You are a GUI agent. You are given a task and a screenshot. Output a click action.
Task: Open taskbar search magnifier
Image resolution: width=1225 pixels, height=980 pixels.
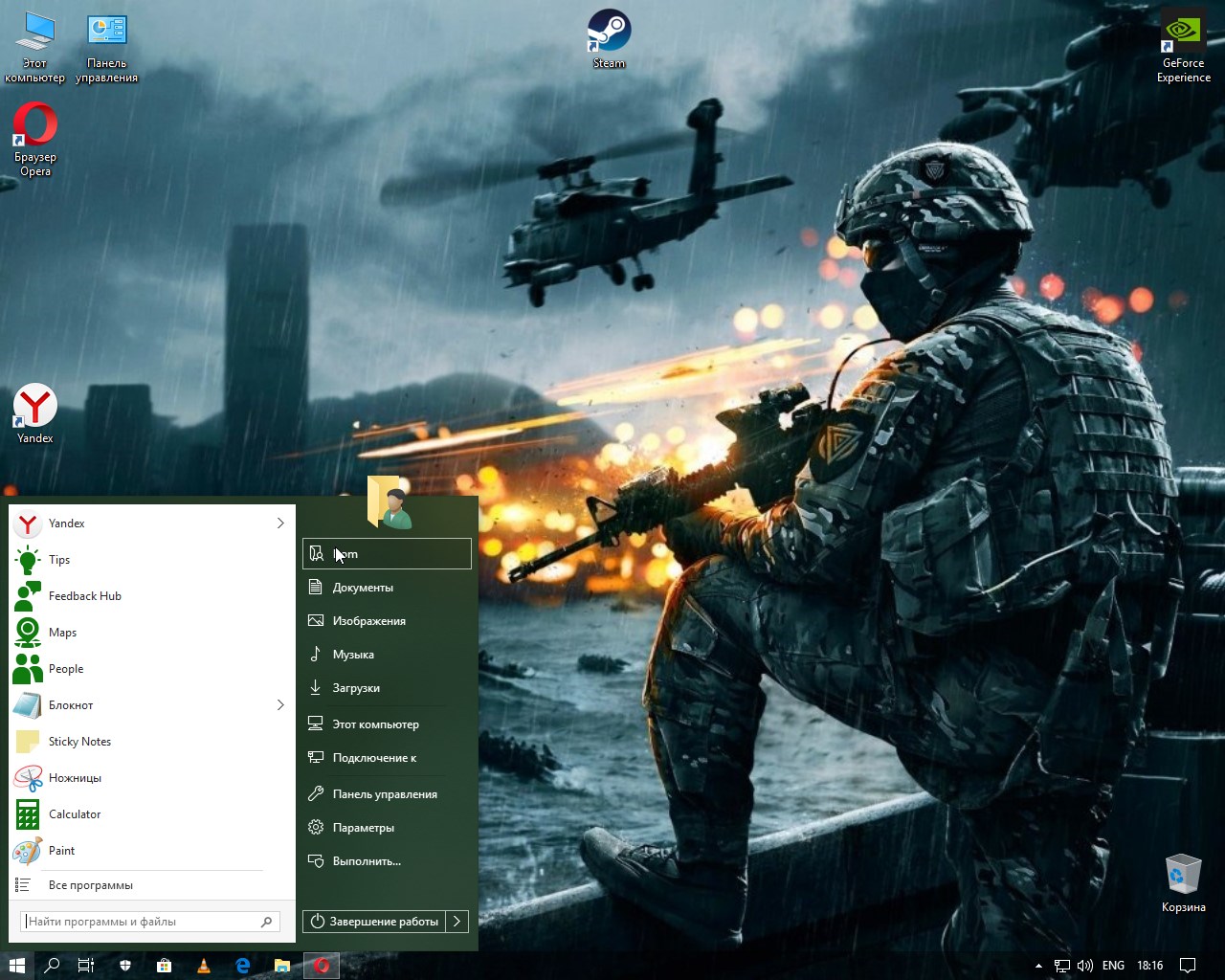coord(52,966)
